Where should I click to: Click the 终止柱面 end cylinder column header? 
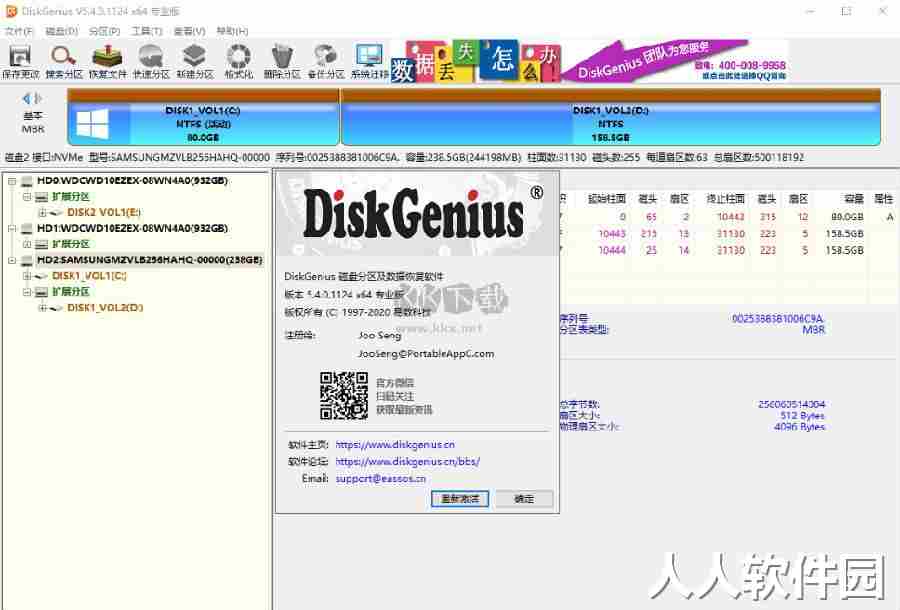point(726,199)
